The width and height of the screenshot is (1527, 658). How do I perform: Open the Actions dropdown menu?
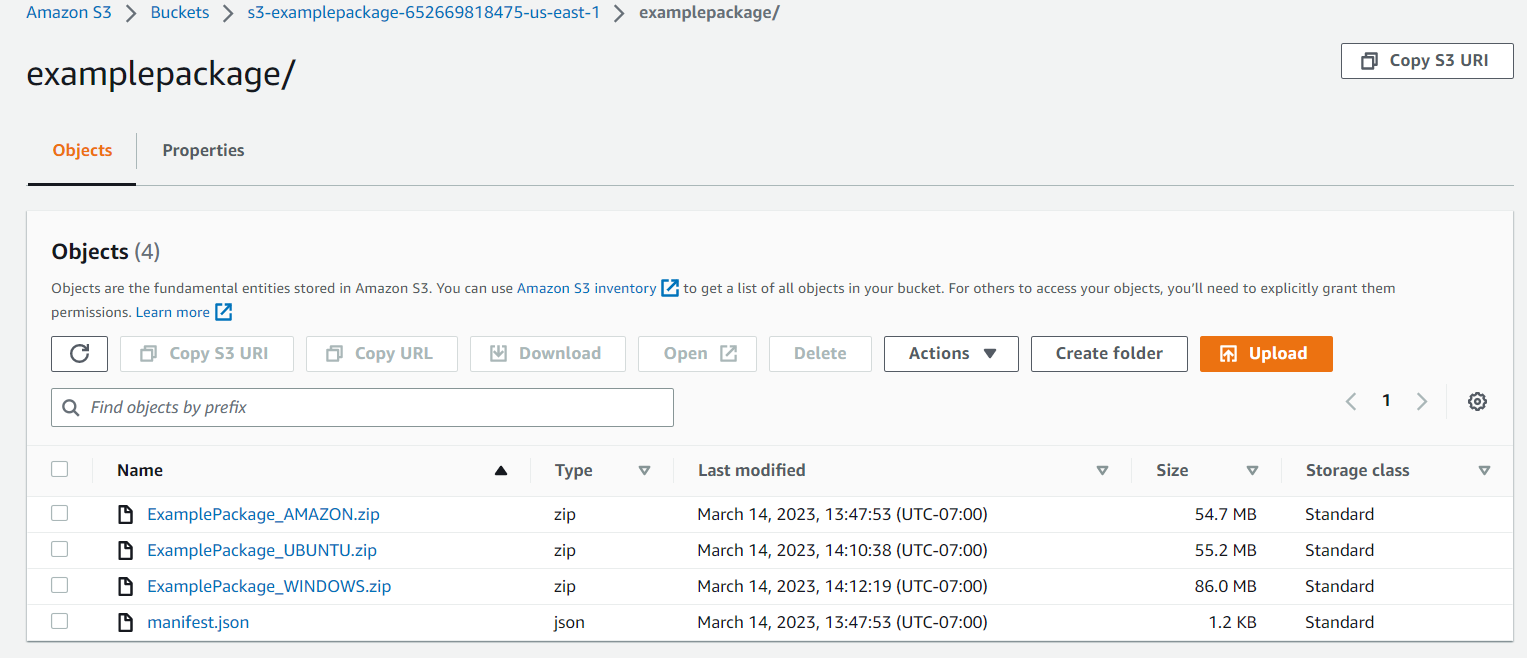coord(950,353)
